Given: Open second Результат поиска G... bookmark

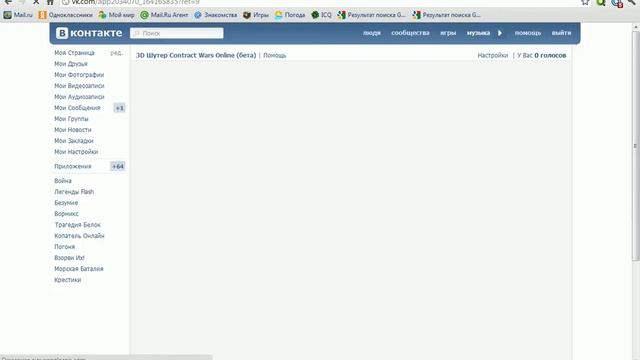Looking at the screenshot, I should pyautogui.click(x=447, y=15).
